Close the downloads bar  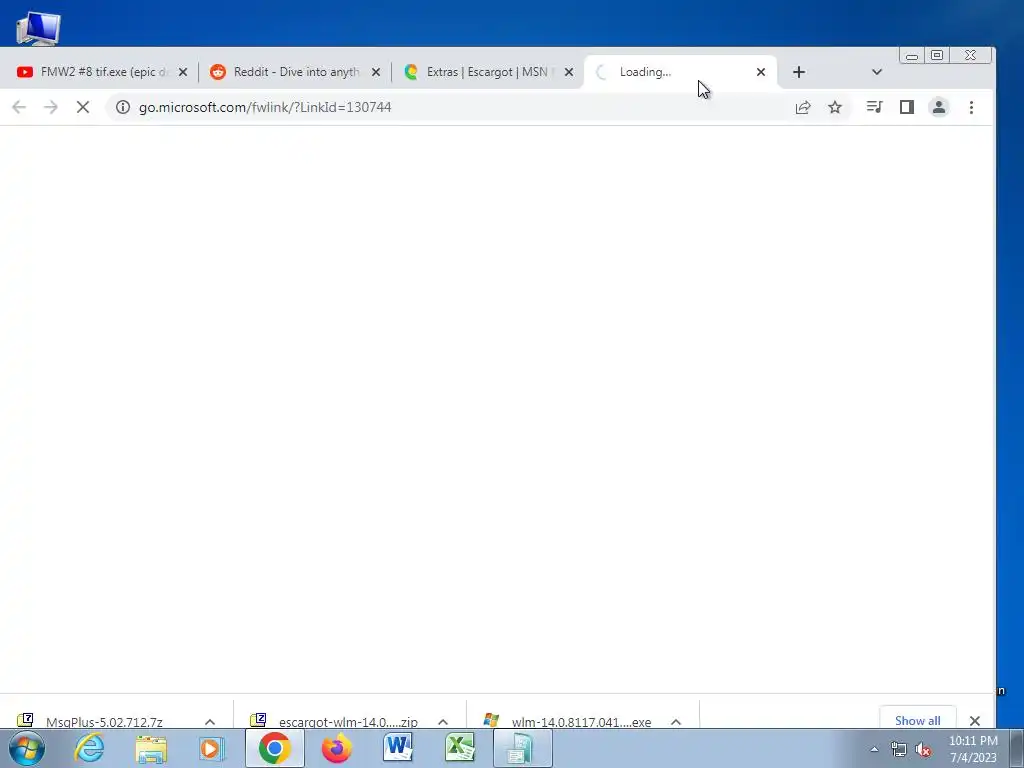click(x=975, y=721)
